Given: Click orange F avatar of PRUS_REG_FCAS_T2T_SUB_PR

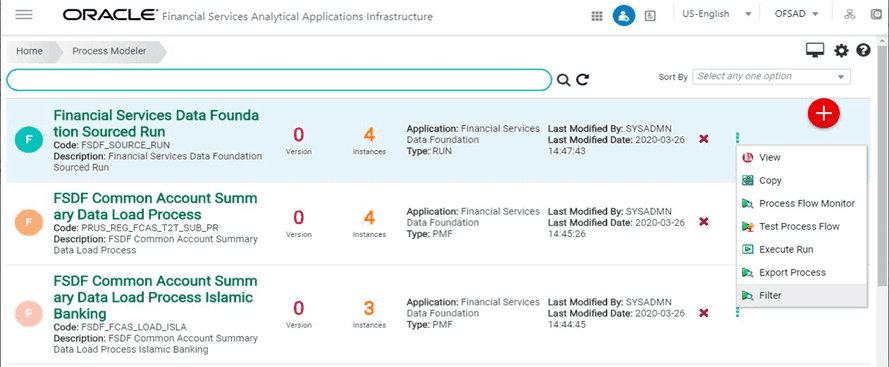Looking at the screenshot, I should (x=29, y=222).
